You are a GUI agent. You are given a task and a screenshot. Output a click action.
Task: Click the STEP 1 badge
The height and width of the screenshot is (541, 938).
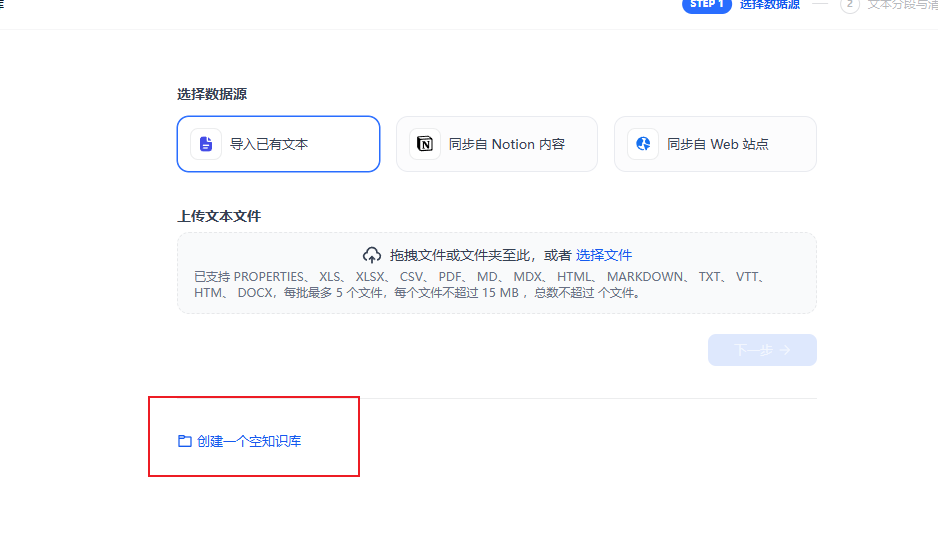point(707,5)
